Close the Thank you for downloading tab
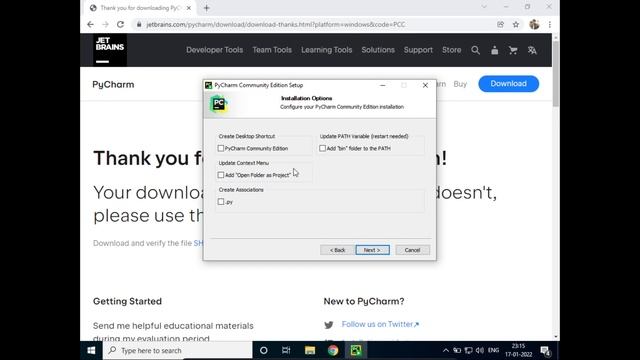This screenshot has width=640, height=360. (189, 8)
